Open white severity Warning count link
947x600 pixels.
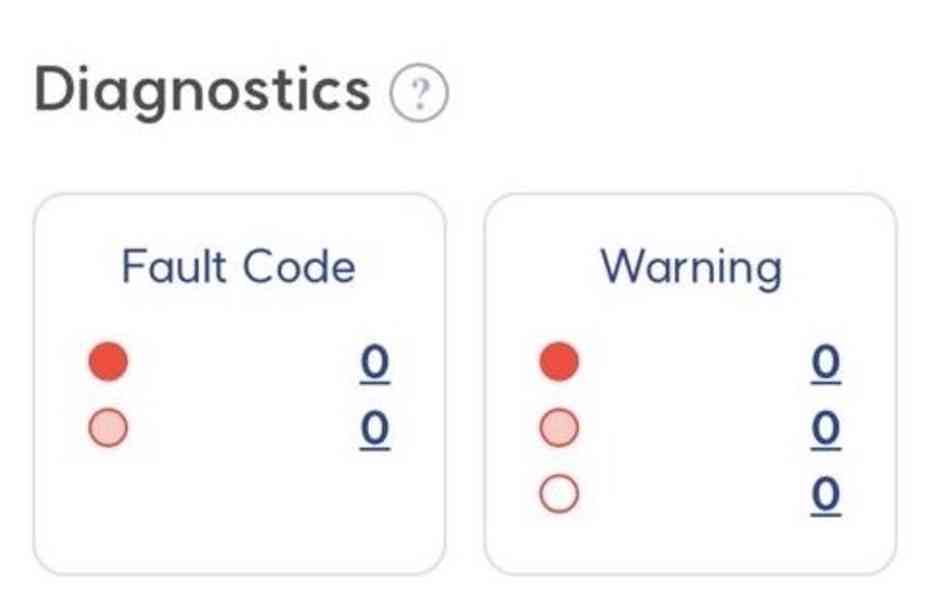826,496
